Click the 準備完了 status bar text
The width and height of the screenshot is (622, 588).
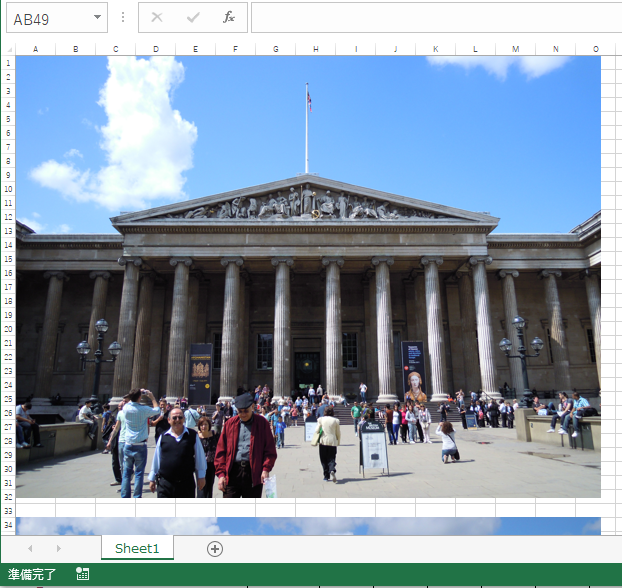[x=33, y=574]
